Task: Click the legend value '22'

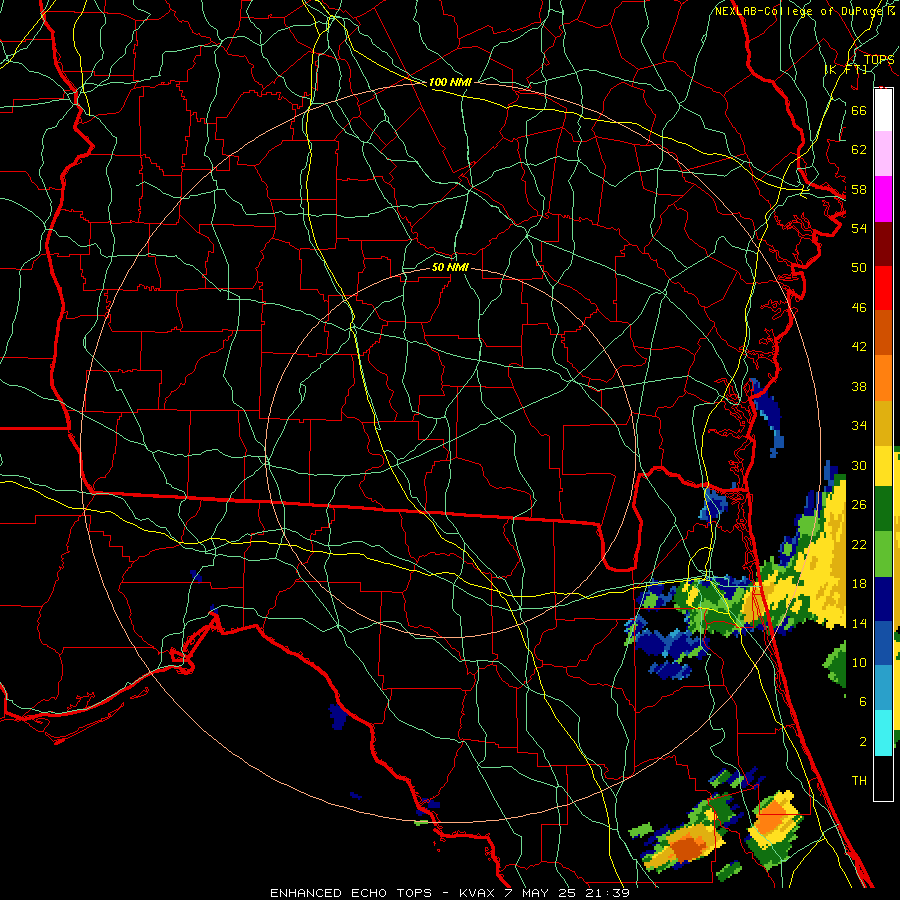Action: click(x=859, y=544)
